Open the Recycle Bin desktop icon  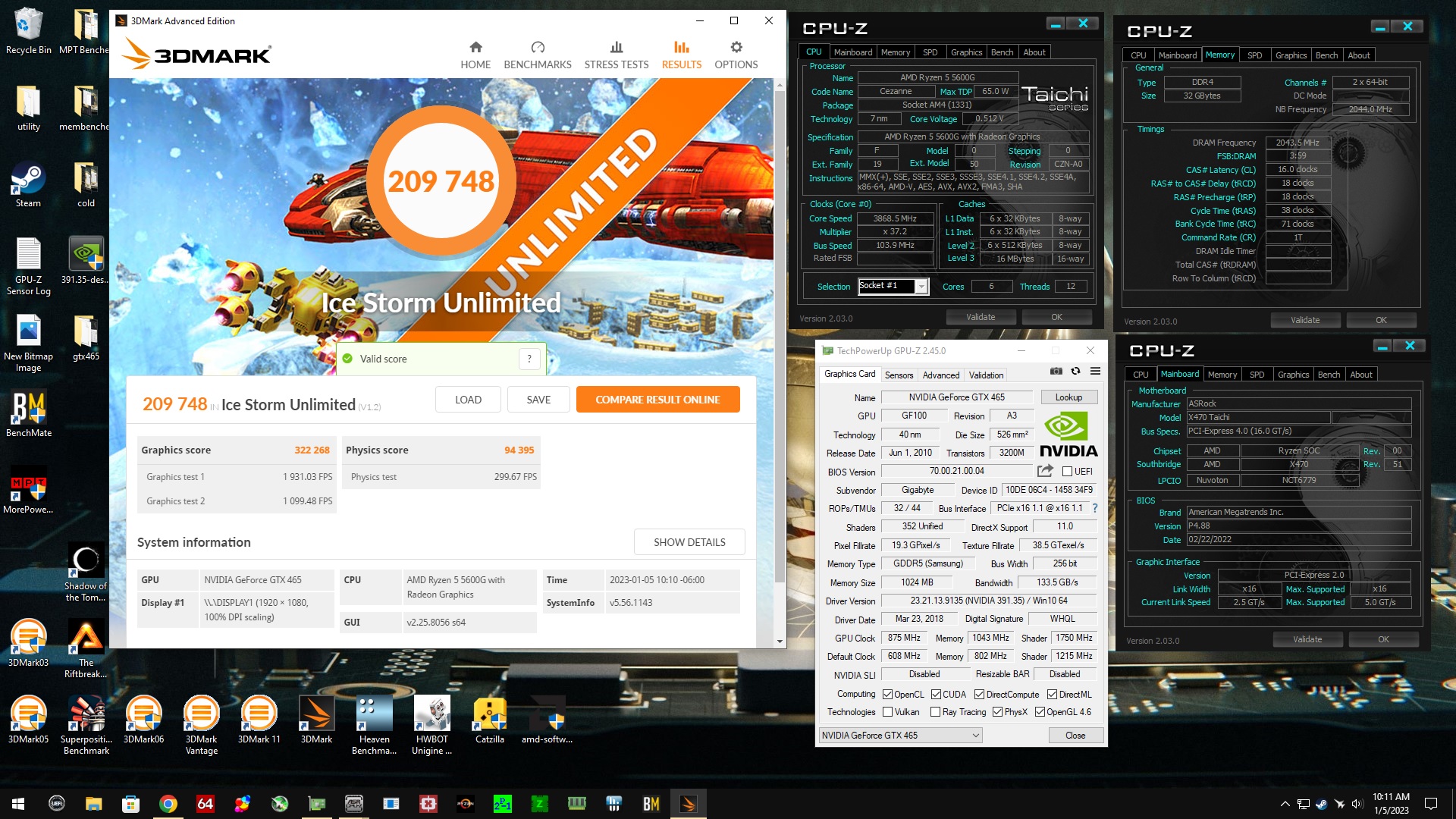[29, 32]
